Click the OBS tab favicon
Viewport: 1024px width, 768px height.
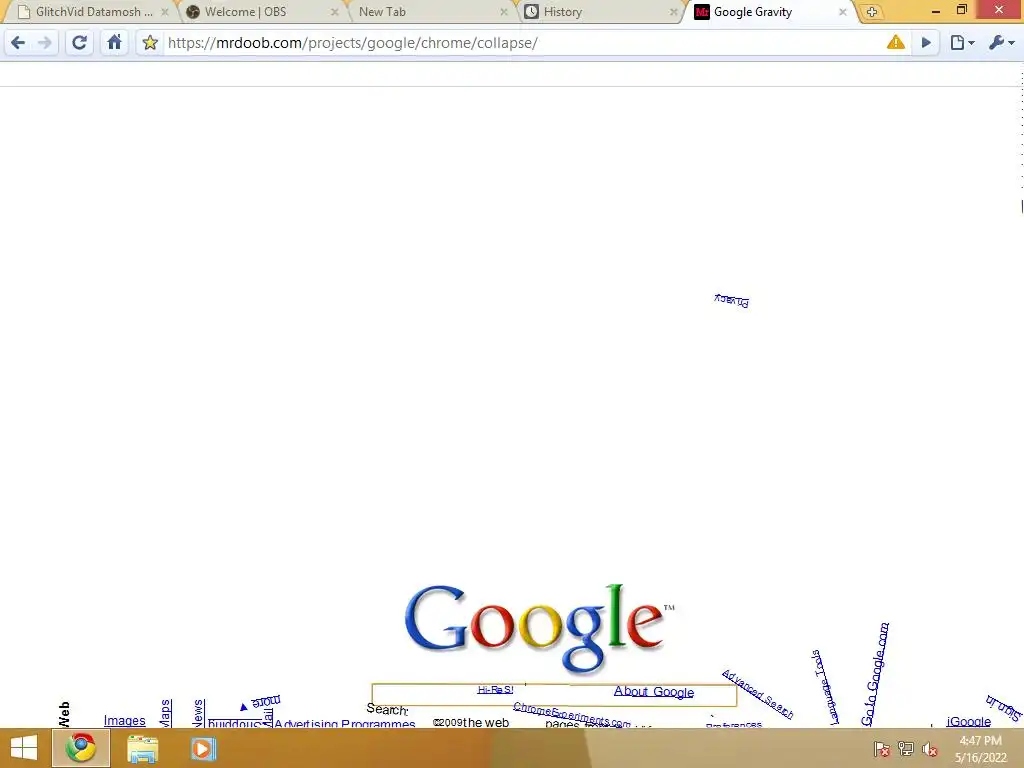coord(193,12)
